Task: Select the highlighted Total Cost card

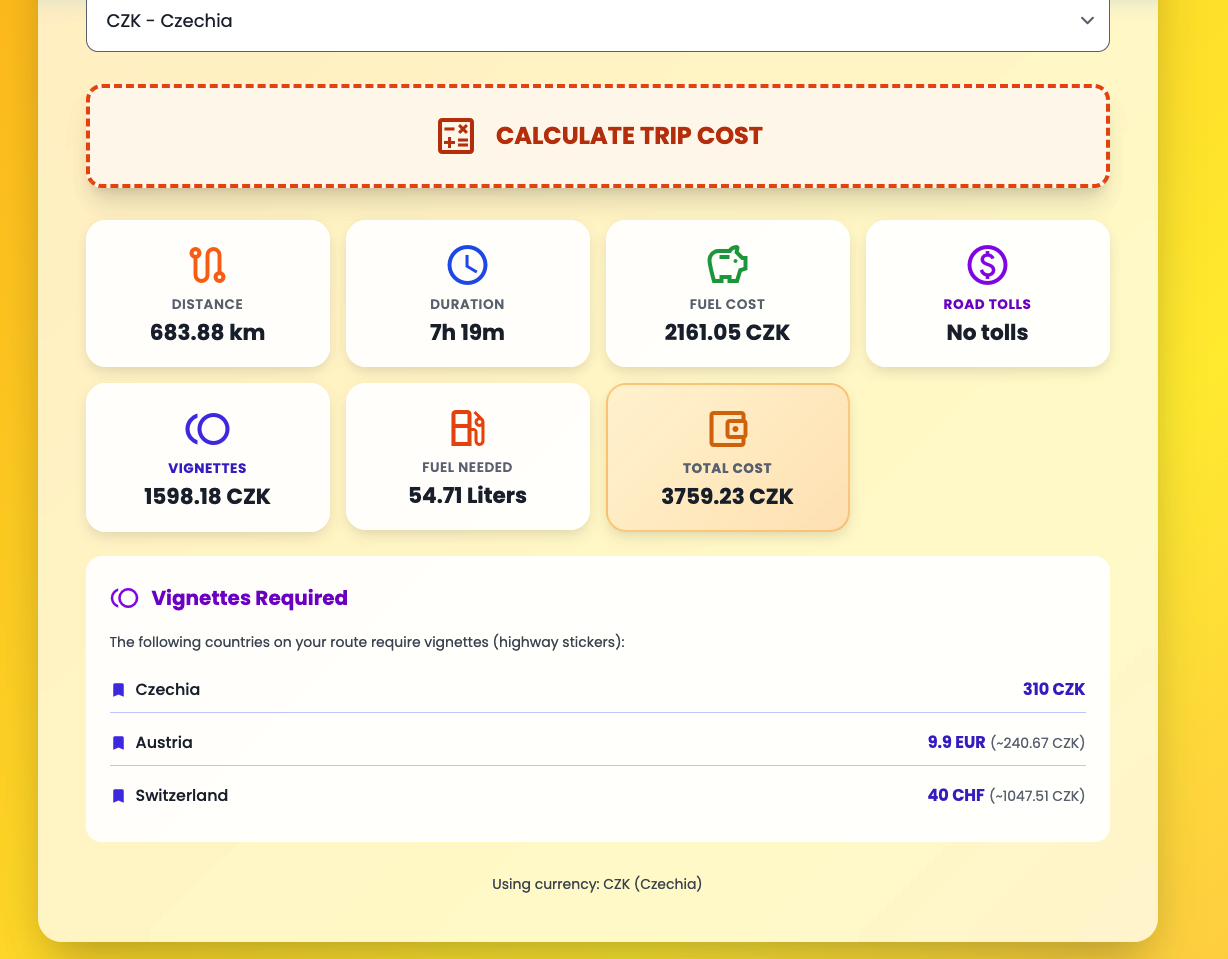Action: (727, 457)
